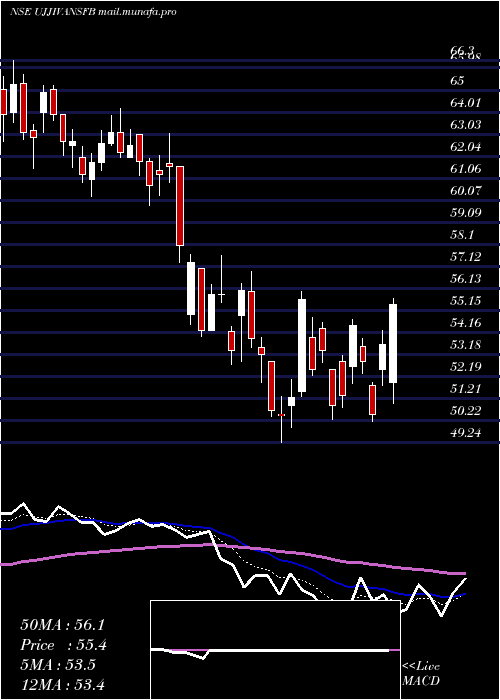Select the 52.19 price axis label

[x=466, y=367]
